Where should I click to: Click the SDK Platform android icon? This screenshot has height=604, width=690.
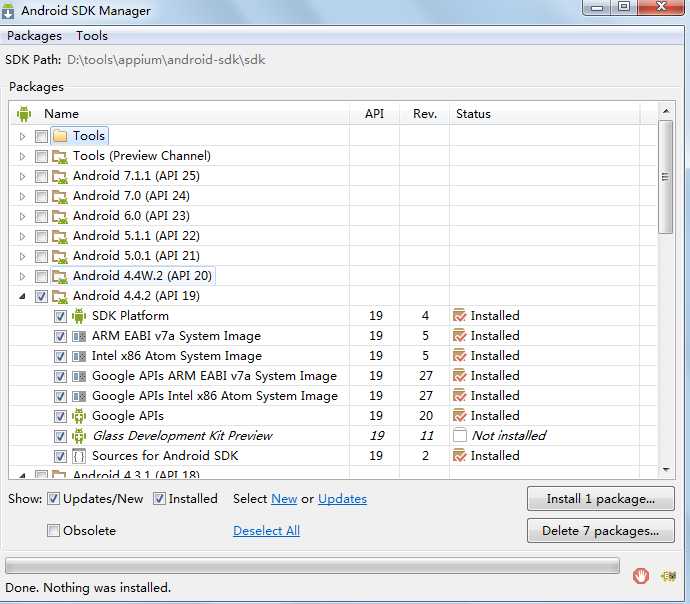click(79, 316)
